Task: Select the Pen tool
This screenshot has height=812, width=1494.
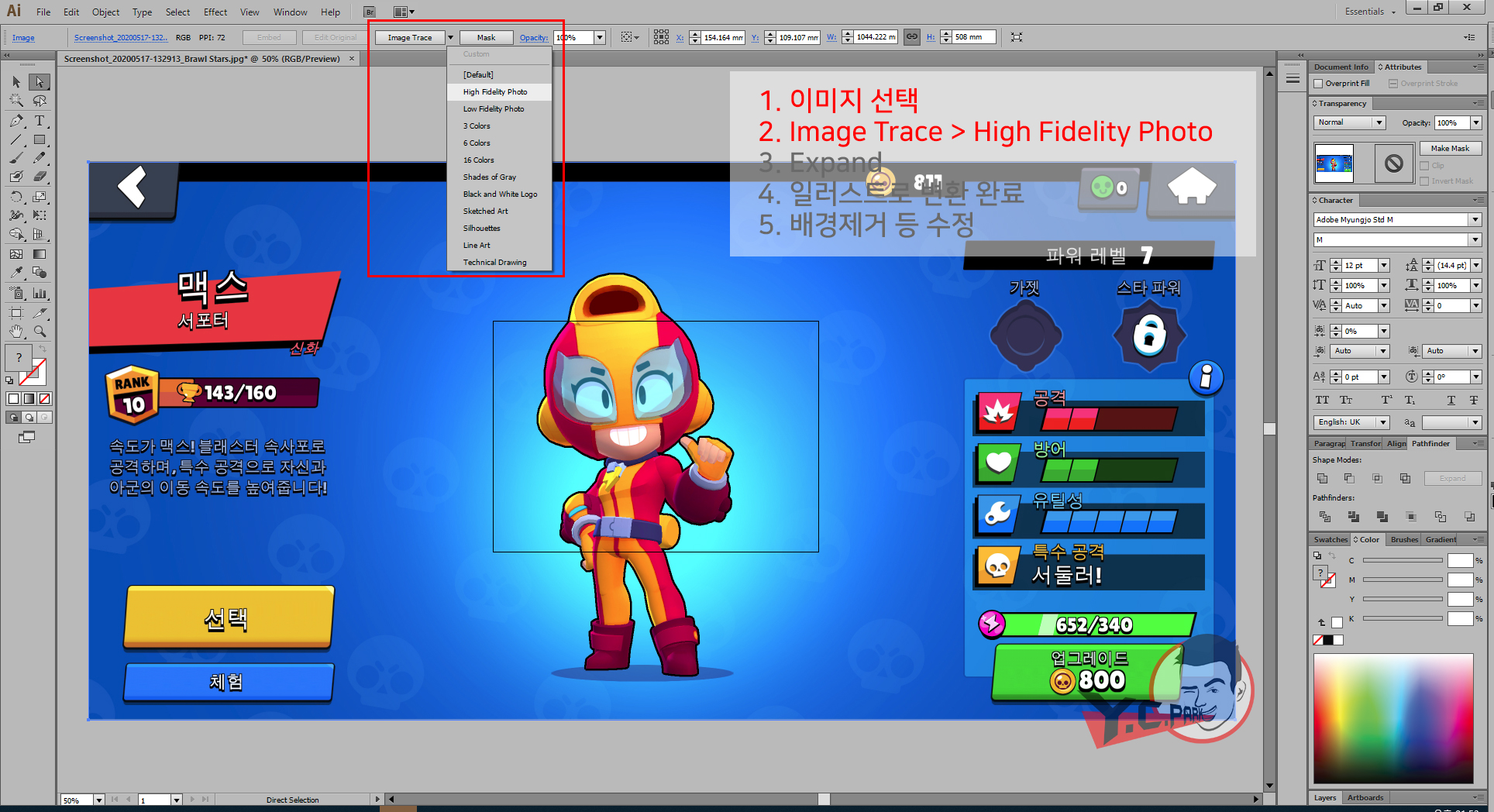Action: (16, 121)
